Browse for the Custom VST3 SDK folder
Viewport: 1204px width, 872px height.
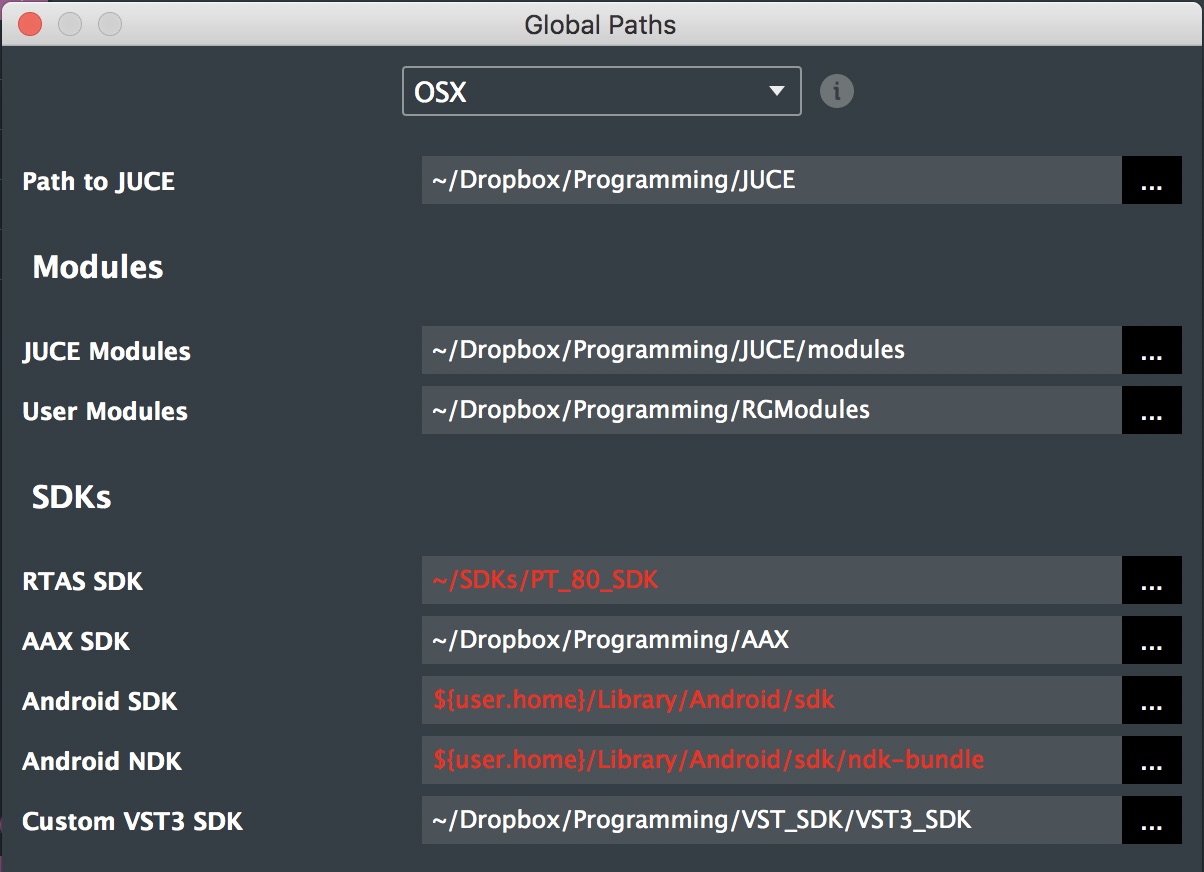(x=1151, y=821)
